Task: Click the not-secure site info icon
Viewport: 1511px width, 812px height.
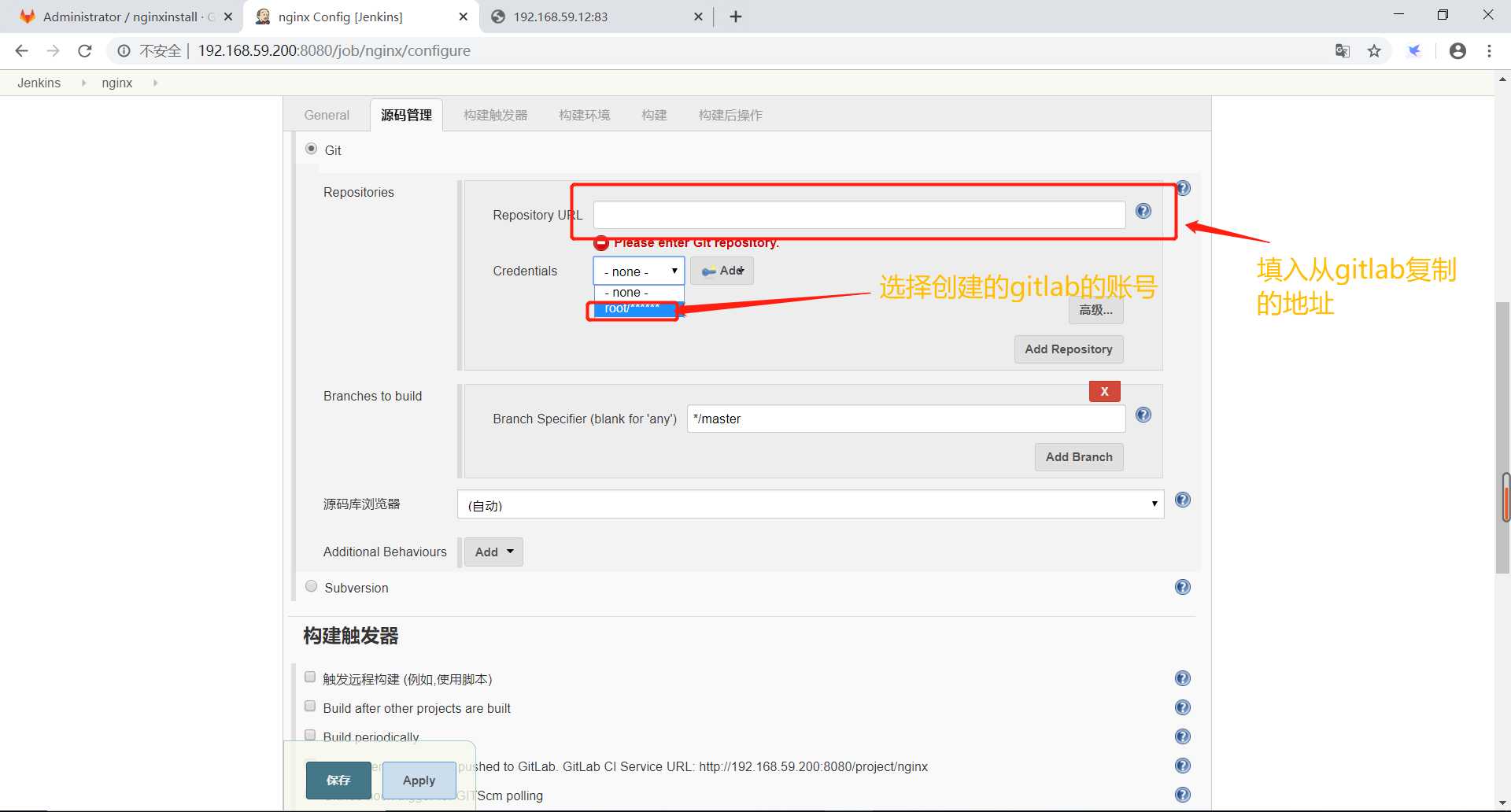Action: (124, 51)
